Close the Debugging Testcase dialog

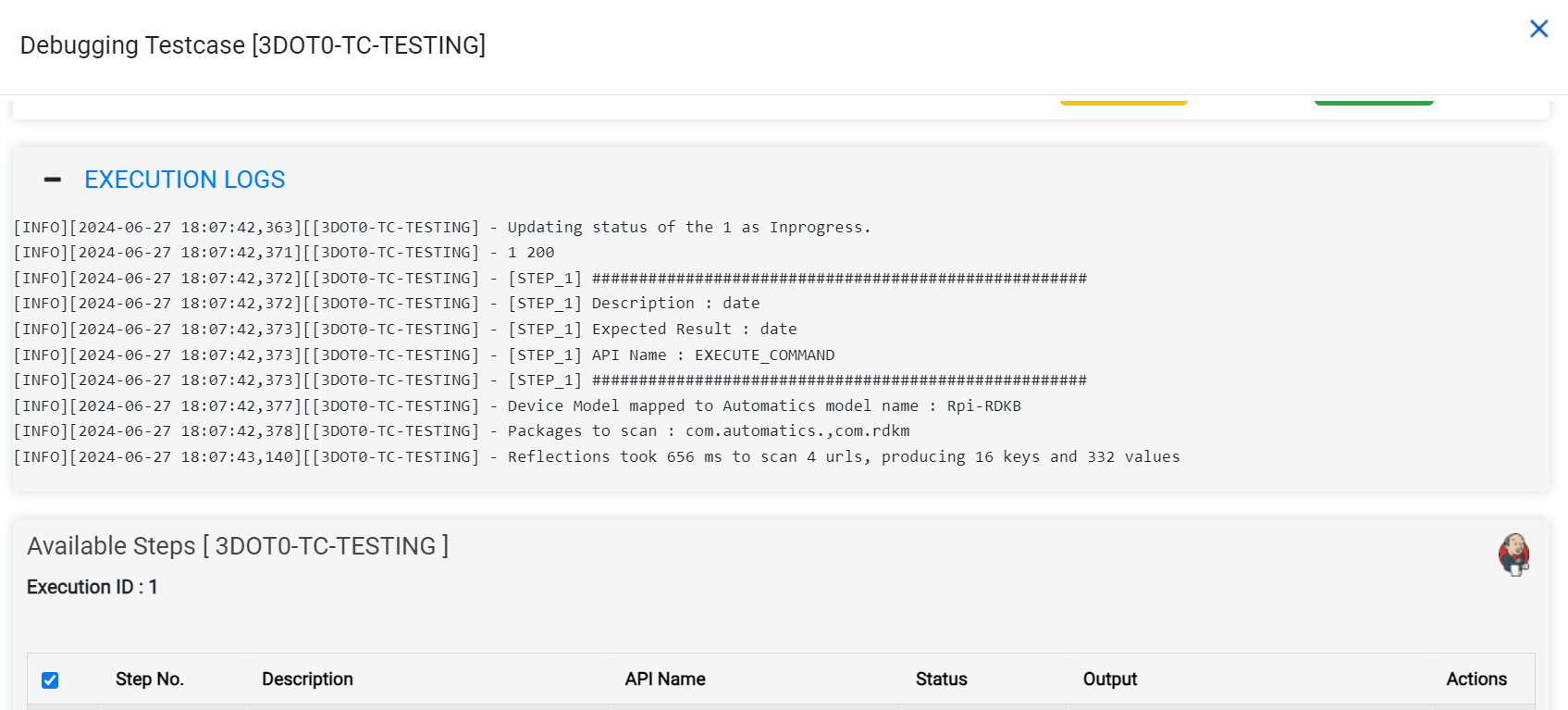pyautogui.click(x=1538, y=29)
